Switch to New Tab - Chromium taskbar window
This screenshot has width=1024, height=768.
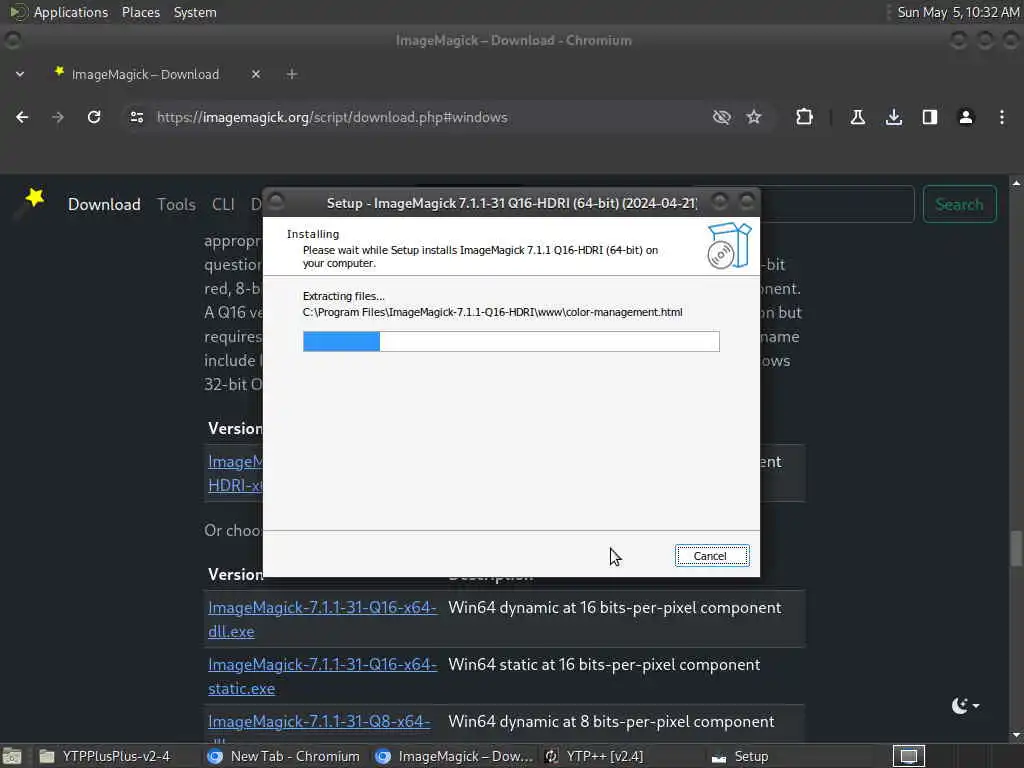(x=283, y=756)
